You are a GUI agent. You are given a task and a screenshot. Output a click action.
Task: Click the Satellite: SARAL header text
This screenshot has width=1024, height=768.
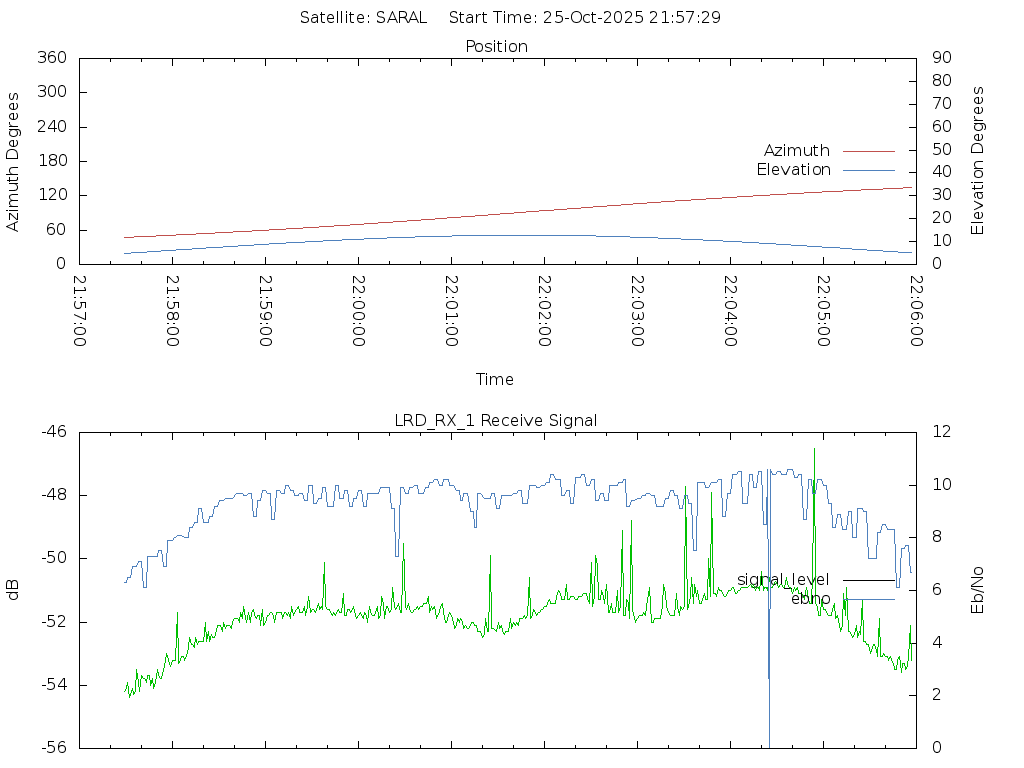click(x=363, y=17)
